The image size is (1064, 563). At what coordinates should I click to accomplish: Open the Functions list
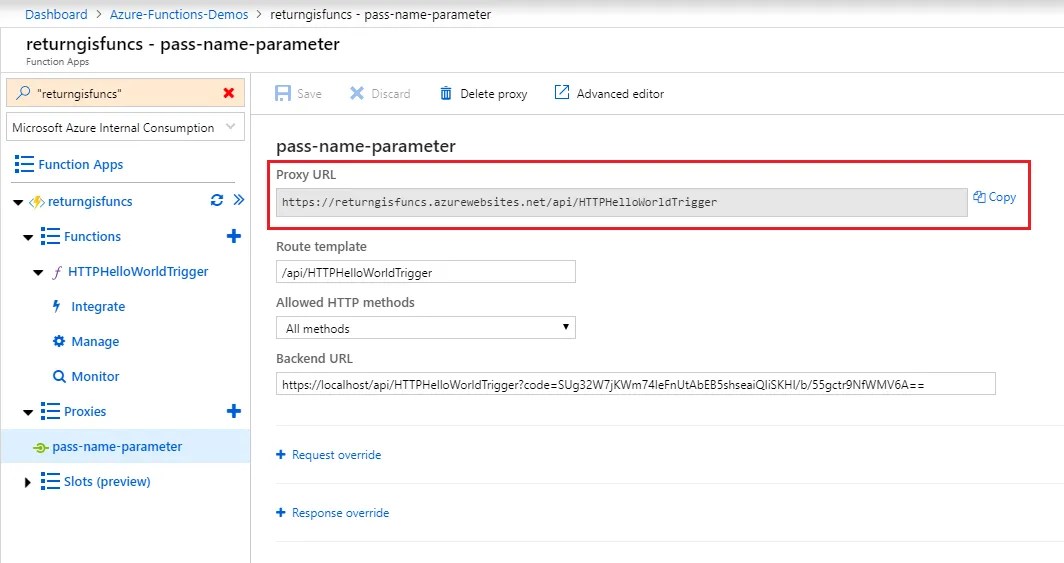click(x=92, y=236)
